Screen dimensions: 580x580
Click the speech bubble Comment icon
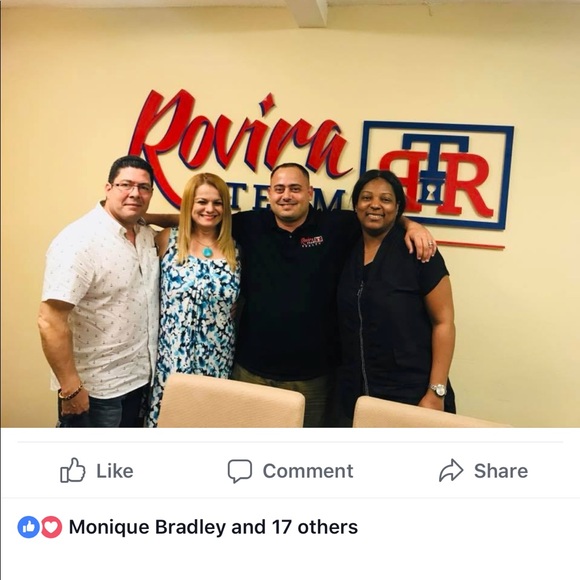pyautogui.click(x=240, y=471)
